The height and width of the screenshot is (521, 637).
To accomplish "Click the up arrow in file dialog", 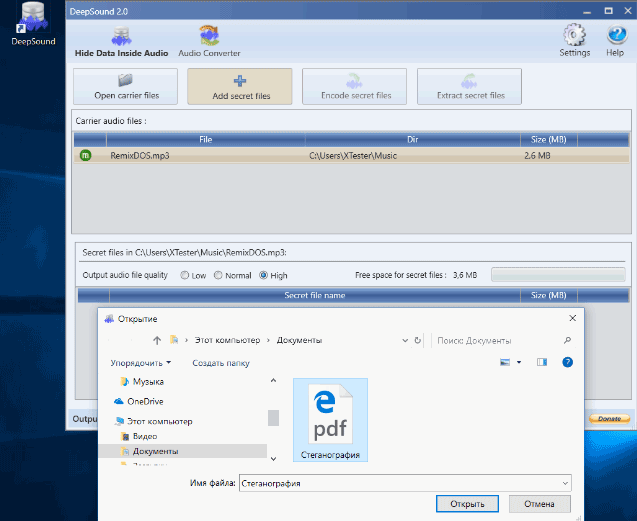I will (157, 341).
